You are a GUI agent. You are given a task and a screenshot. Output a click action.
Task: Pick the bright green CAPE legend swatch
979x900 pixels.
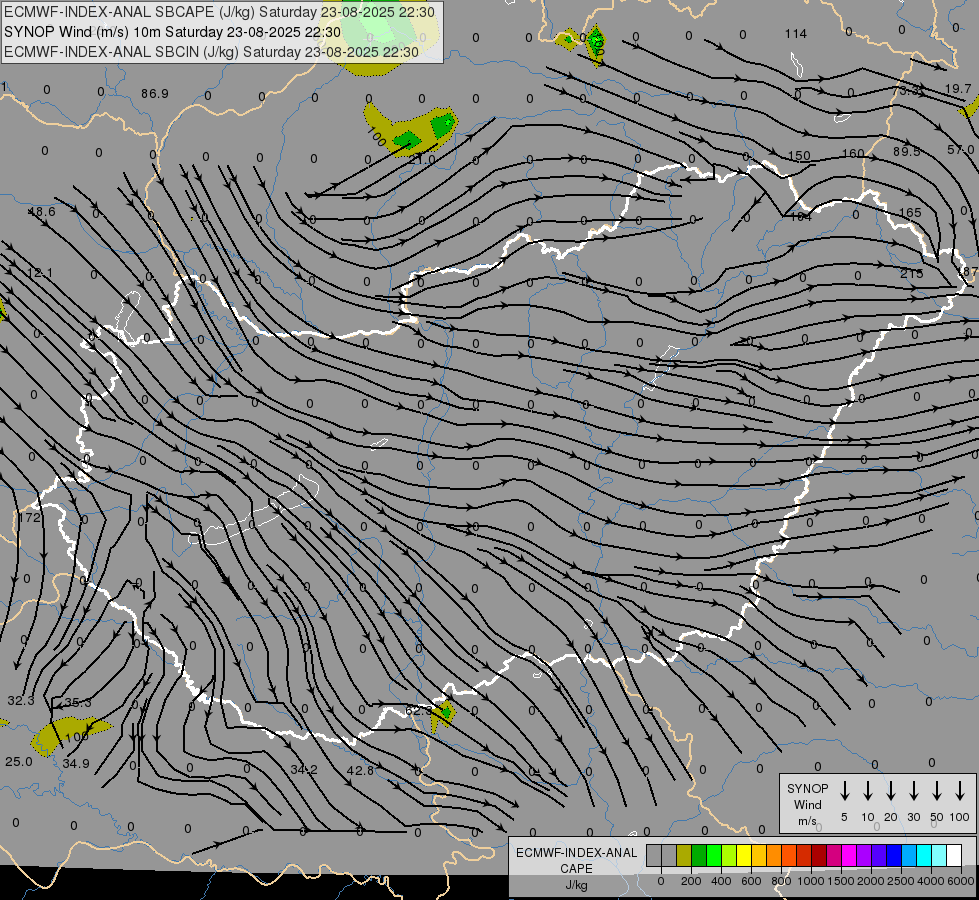click(714, 856)
